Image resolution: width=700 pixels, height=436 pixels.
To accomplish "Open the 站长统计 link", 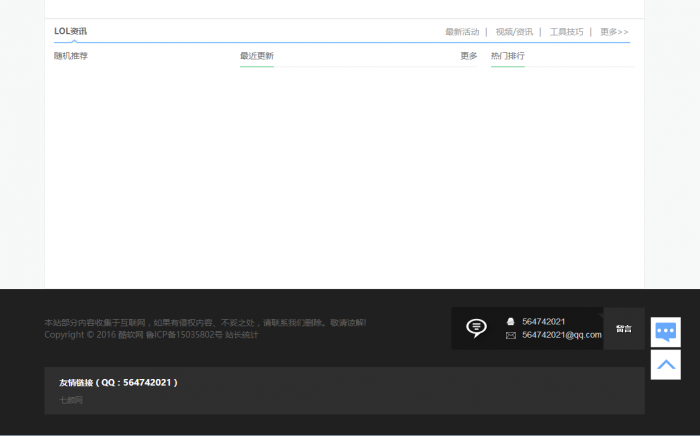I will (241, 335).
